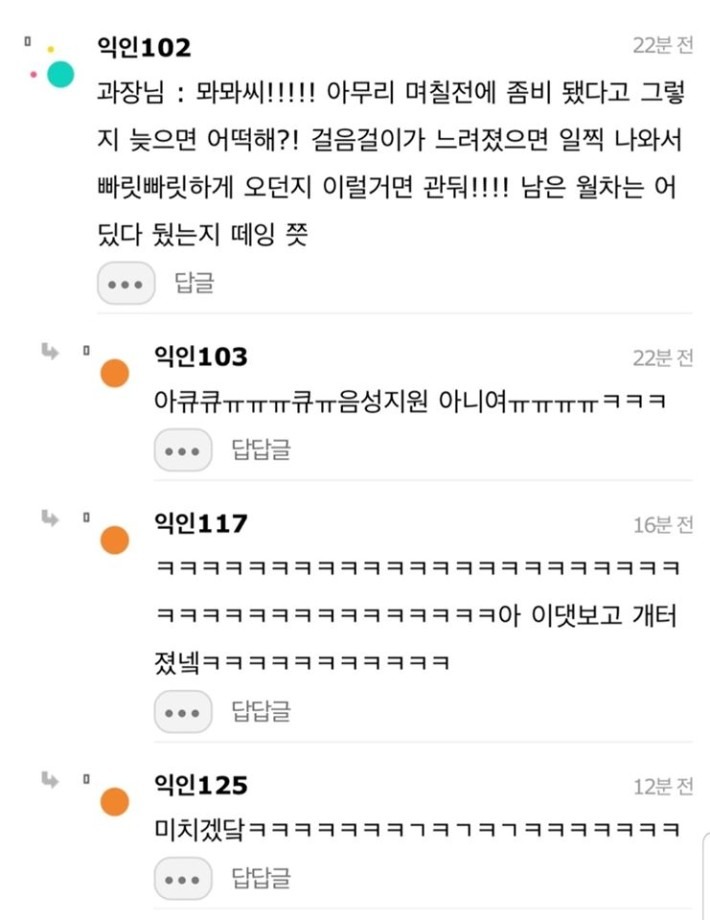Image resolution: width=710 pixels, height=920 pixels.
Task: Click the reply arrow icon beside 익인103
Action: point(50,351)
